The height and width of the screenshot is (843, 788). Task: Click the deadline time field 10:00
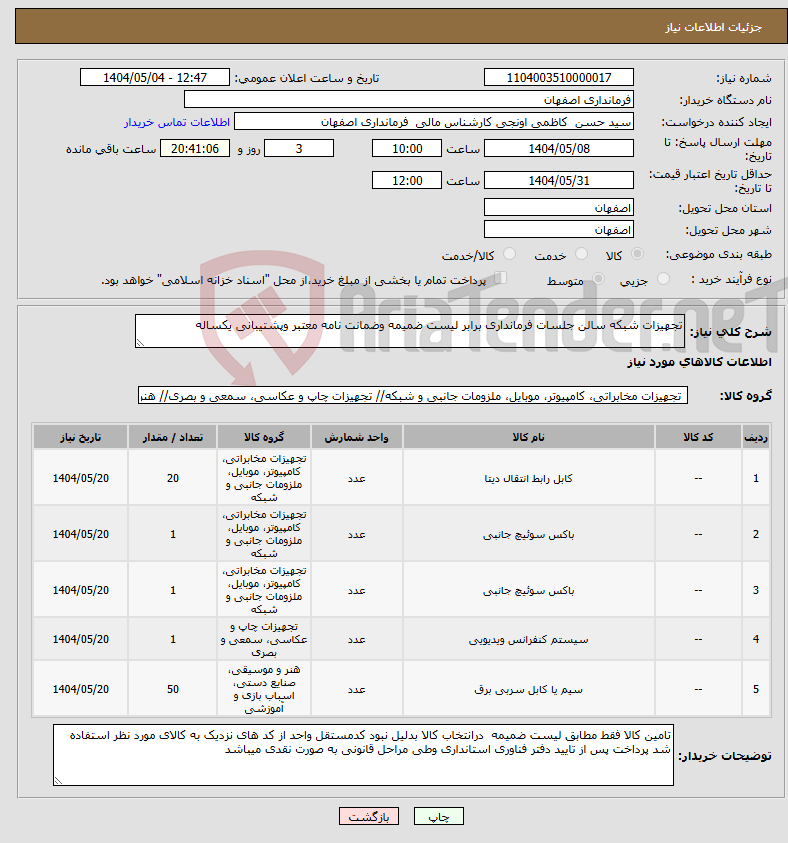tap(407, 148)
